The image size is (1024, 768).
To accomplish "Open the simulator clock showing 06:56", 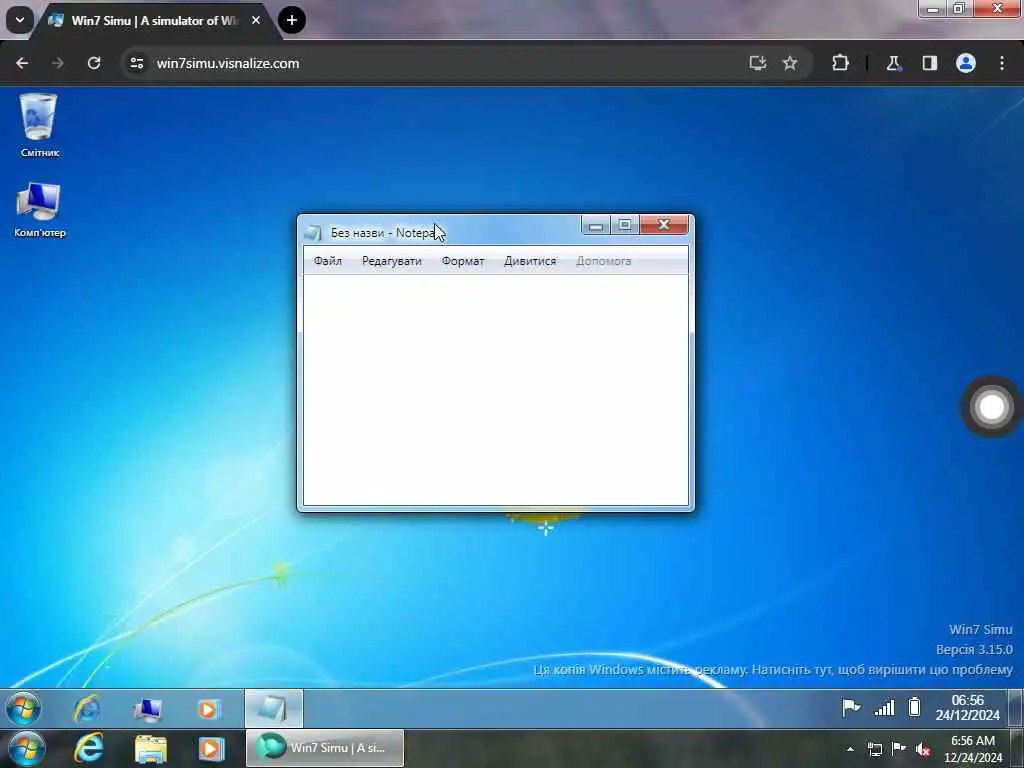I will point(967,708).
